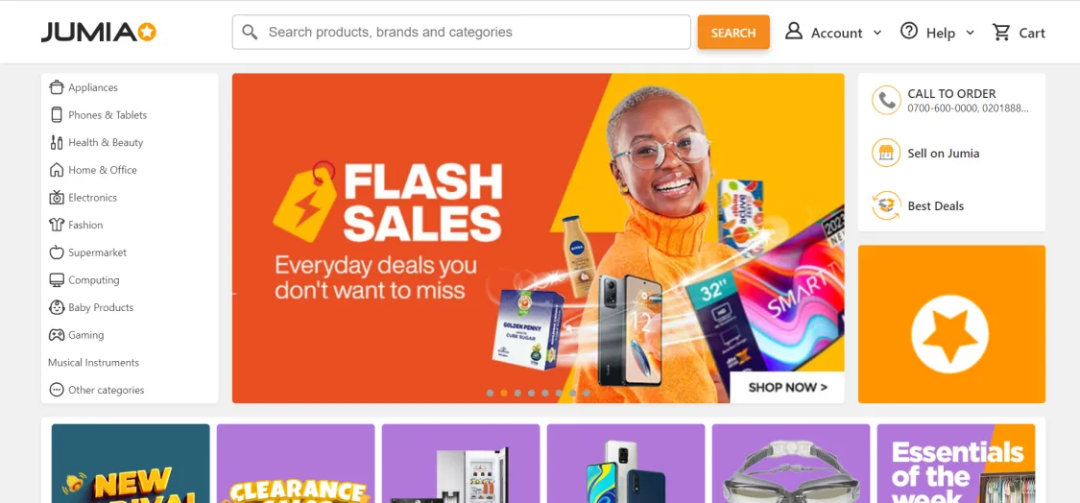Click the orange star promo tile
The image size is (1080, 503).
pos(951,324)
